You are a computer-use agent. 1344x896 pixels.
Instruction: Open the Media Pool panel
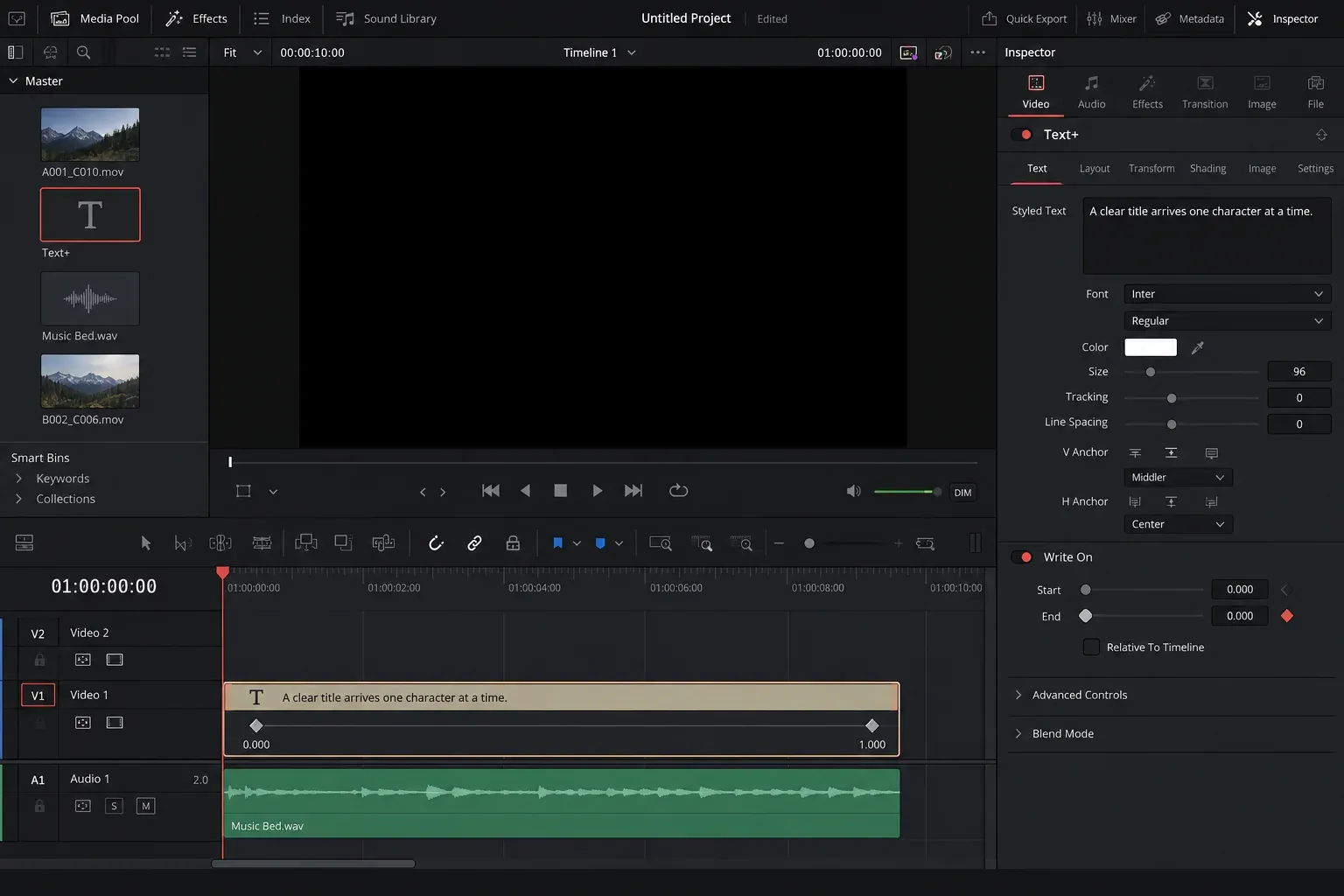93,18
